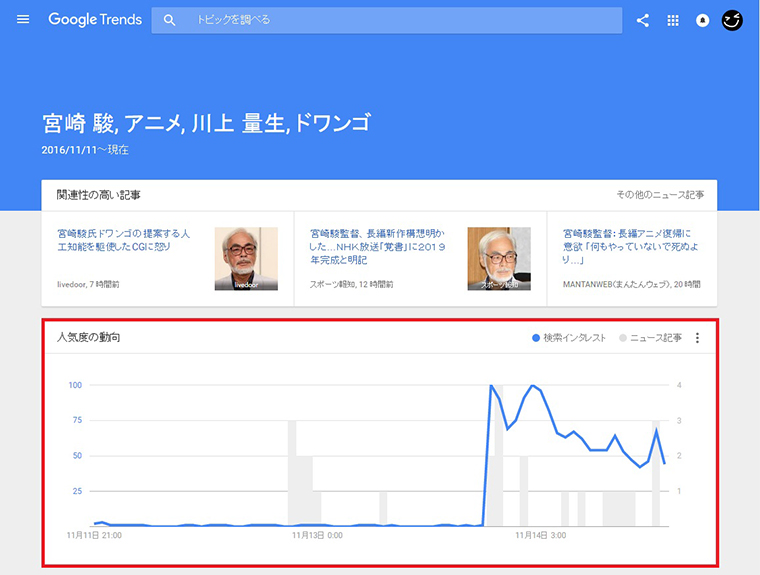
Task: Open その他のニュース記事 link
Action: tap(660, 194)
